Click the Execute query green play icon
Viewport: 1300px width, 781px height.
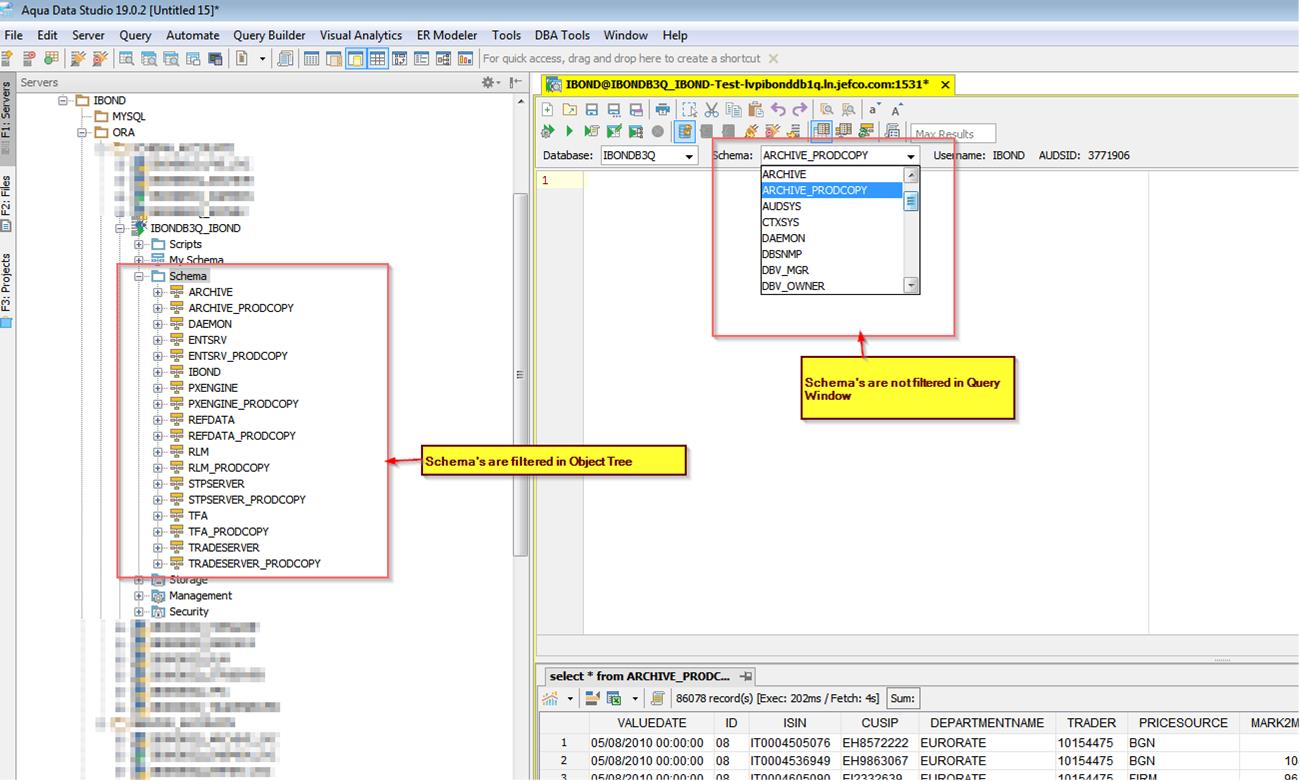pos(569,131)
